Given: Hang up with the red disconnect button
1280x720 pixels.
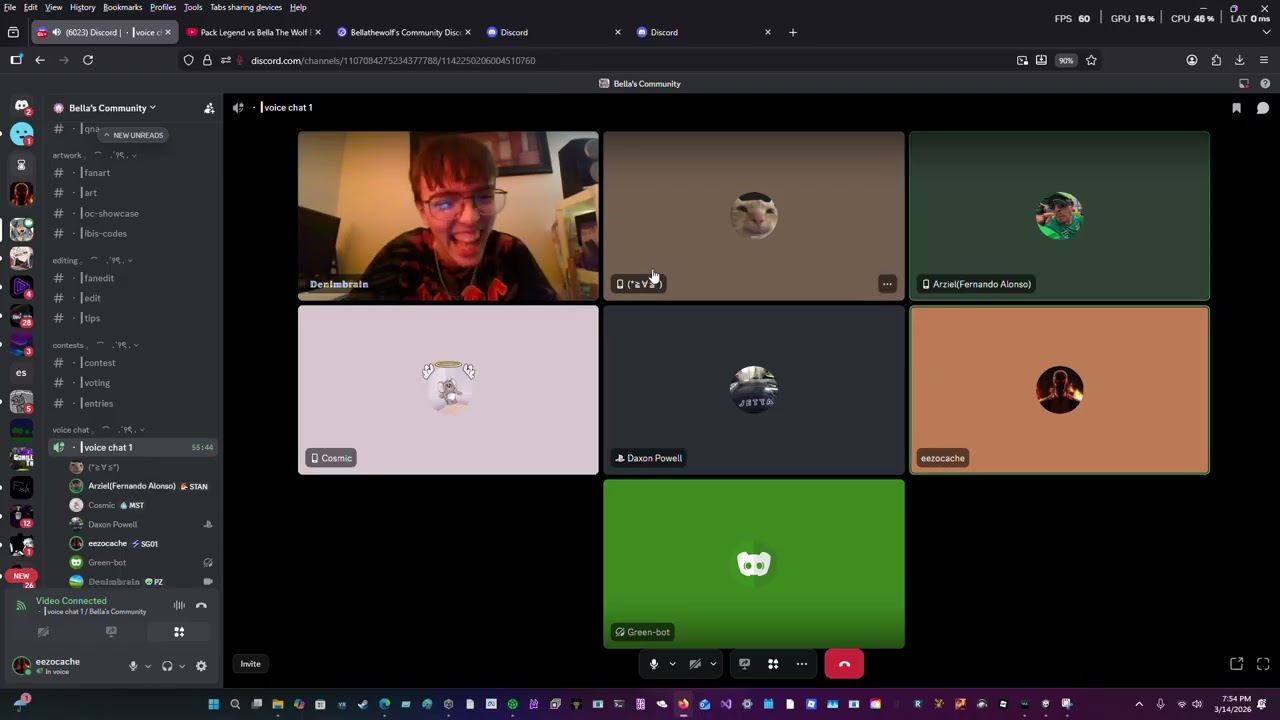Looking at the screenshot, I should pyautogui.click(x=844, y=664).
